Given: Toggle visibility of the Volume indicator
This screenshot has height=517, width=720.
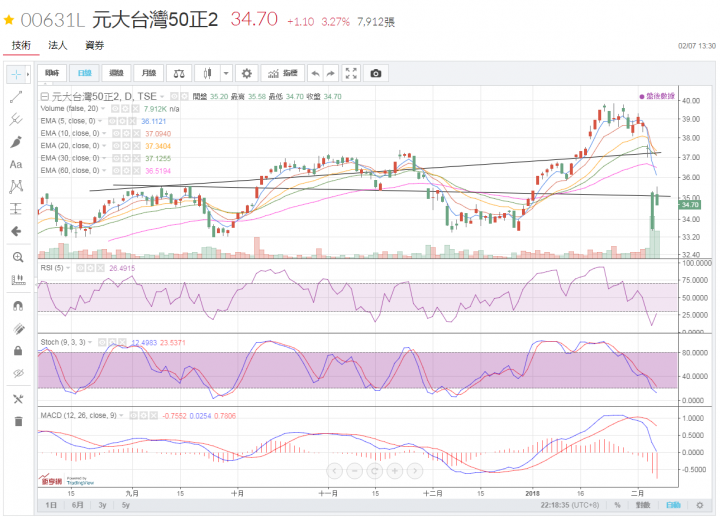Looking at the screenshot, I should (115, 109).
